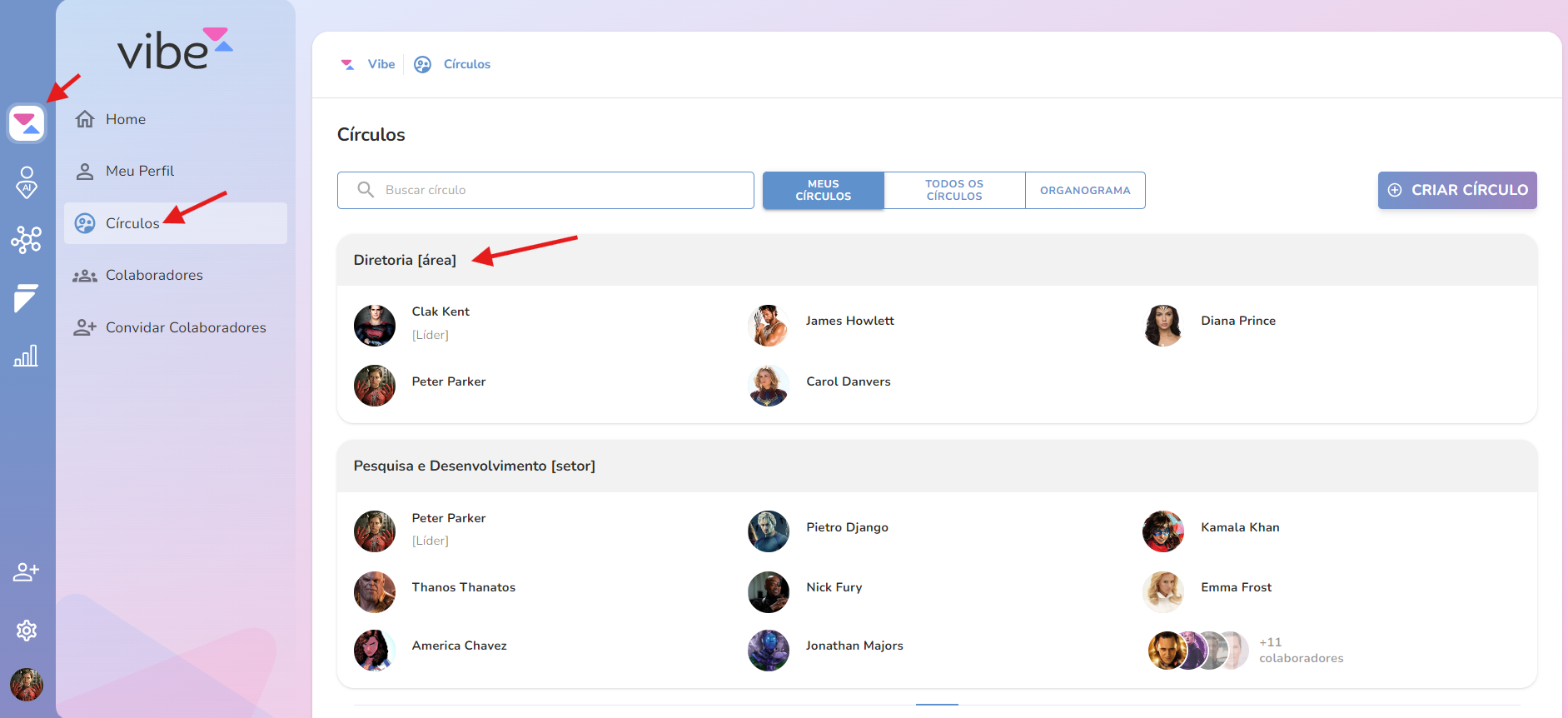Click the name James Howlett
Screen dimensions: 1568x718
(x=850, y=321)
